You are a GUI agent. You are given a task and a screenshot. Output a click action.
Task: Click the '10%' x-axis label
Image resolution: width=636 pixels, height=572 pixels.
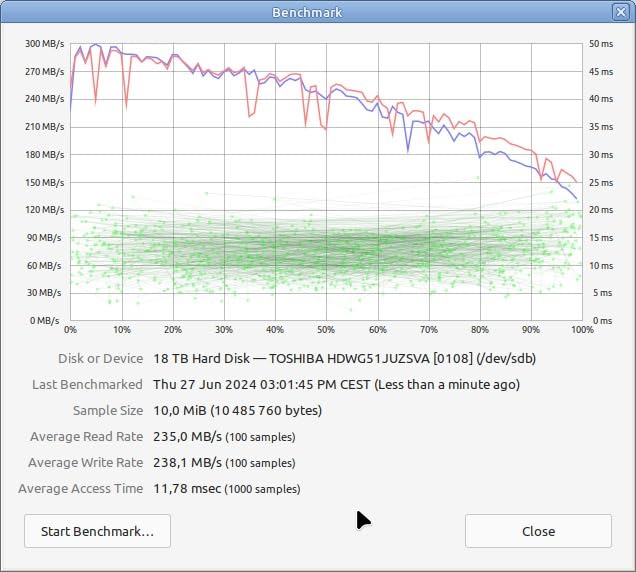[x=122, y=330]
